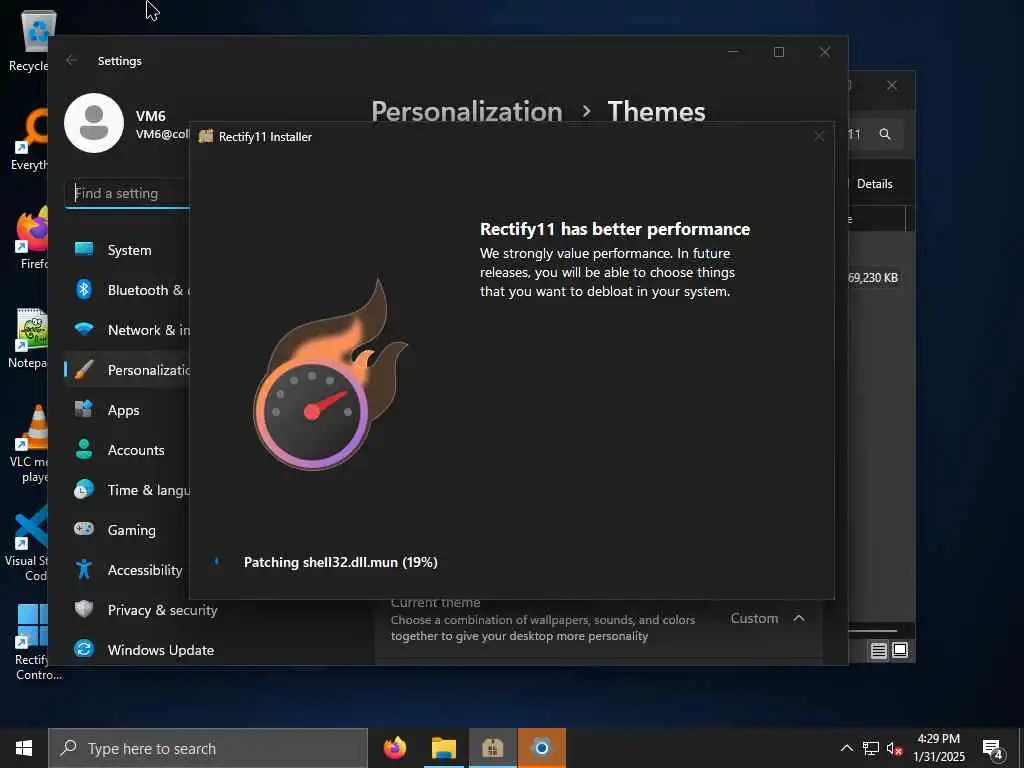Click the Personalization paintbrush icon
The width and height of the screenshot is (1024, 768).
pyautogui.click(x=84, y=370)
